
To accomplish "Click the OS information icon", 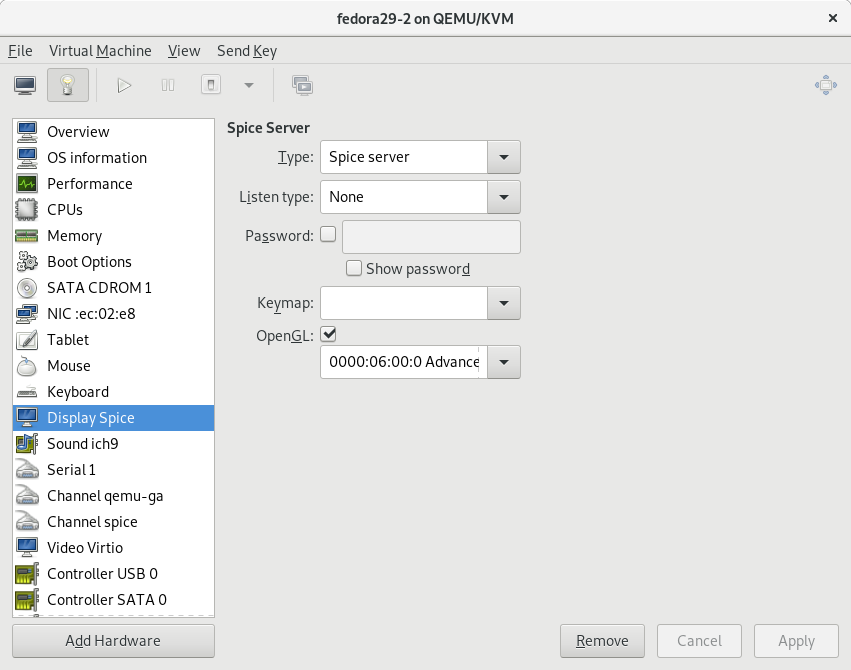I will 27,158.
